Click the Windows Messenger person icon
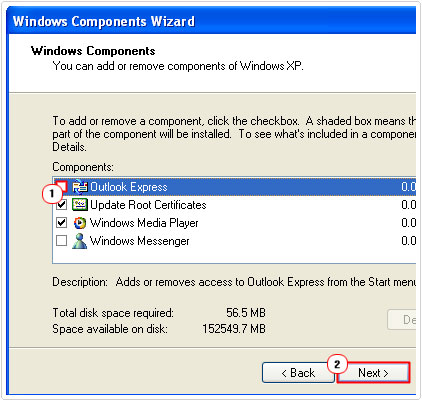This screenshot has height=401, width=422. click(80, 241)
